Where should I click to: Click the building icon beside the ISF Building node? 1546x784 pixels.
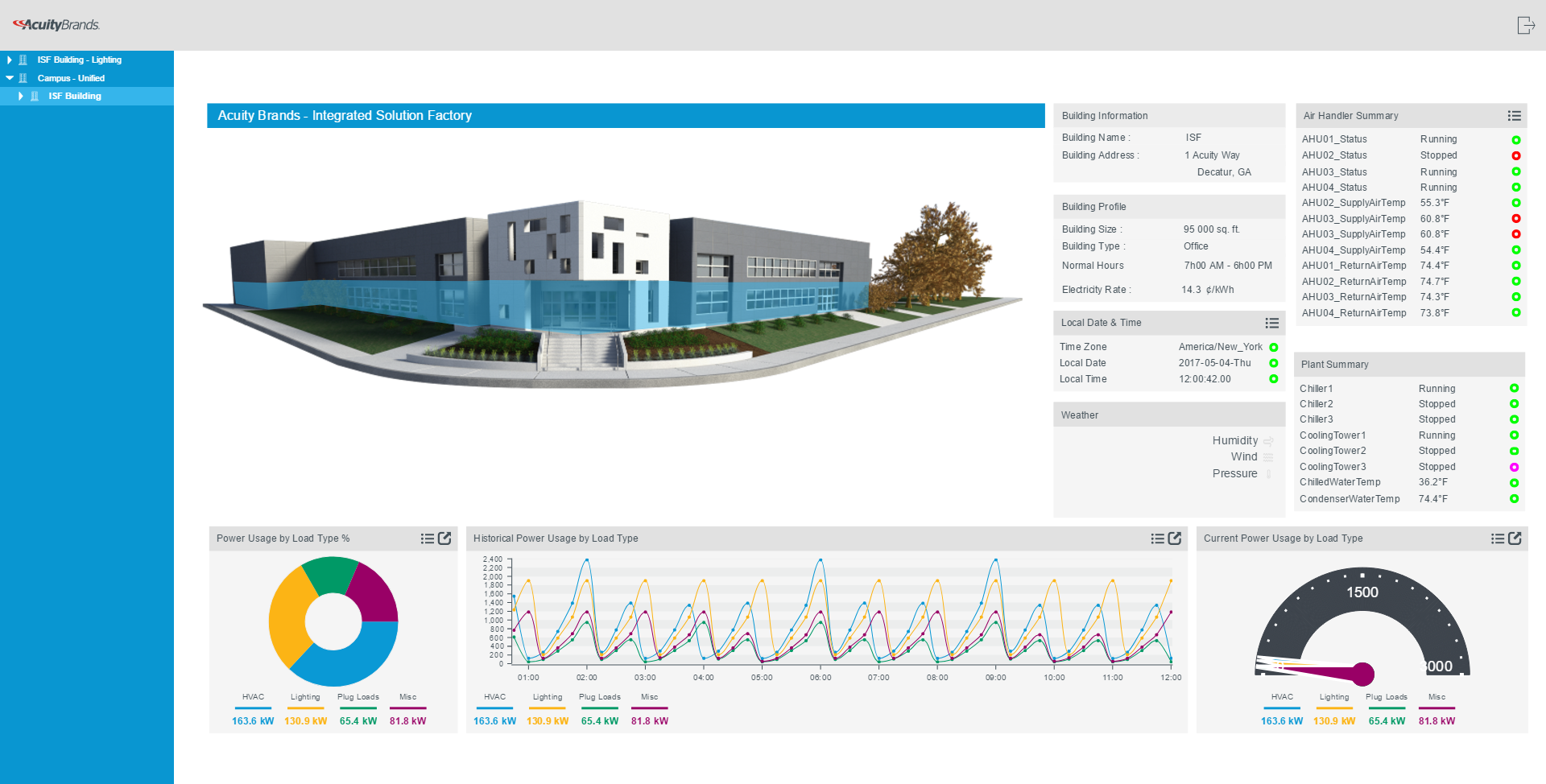34,96
